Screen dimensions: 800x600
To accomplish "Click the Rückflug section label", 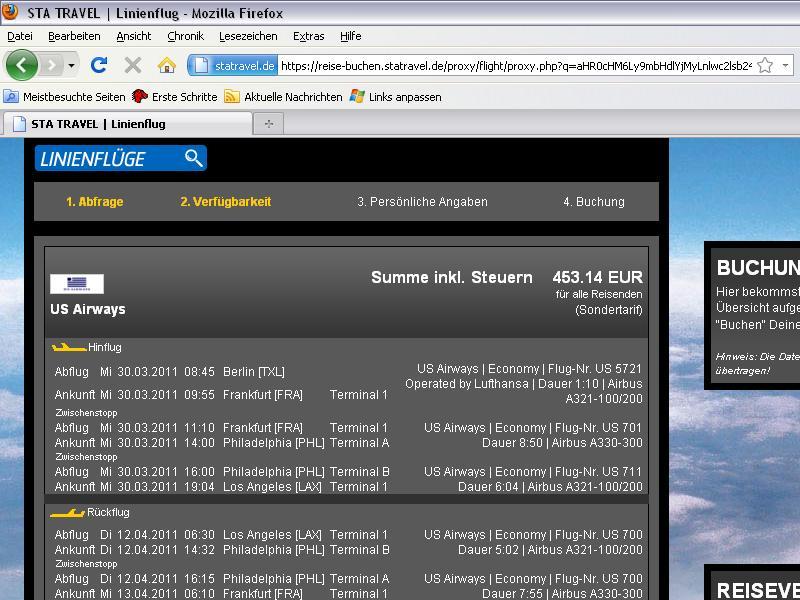I will [108, 512].
